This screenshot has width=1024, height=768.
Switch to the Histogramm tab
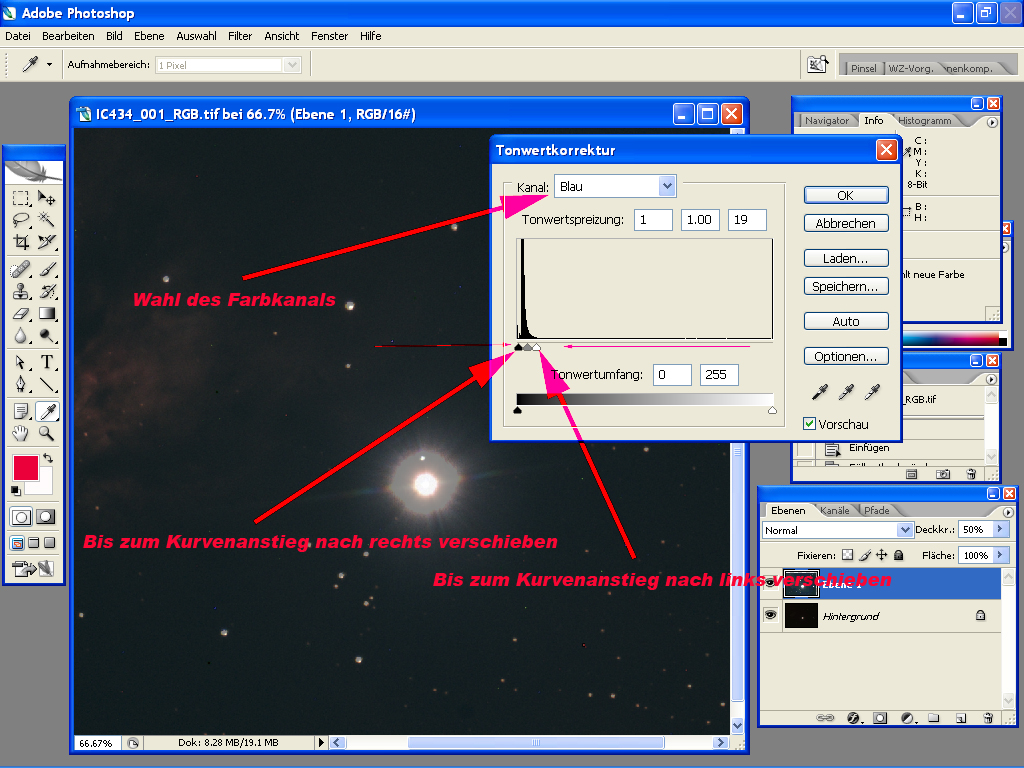(x=925, y=120)
